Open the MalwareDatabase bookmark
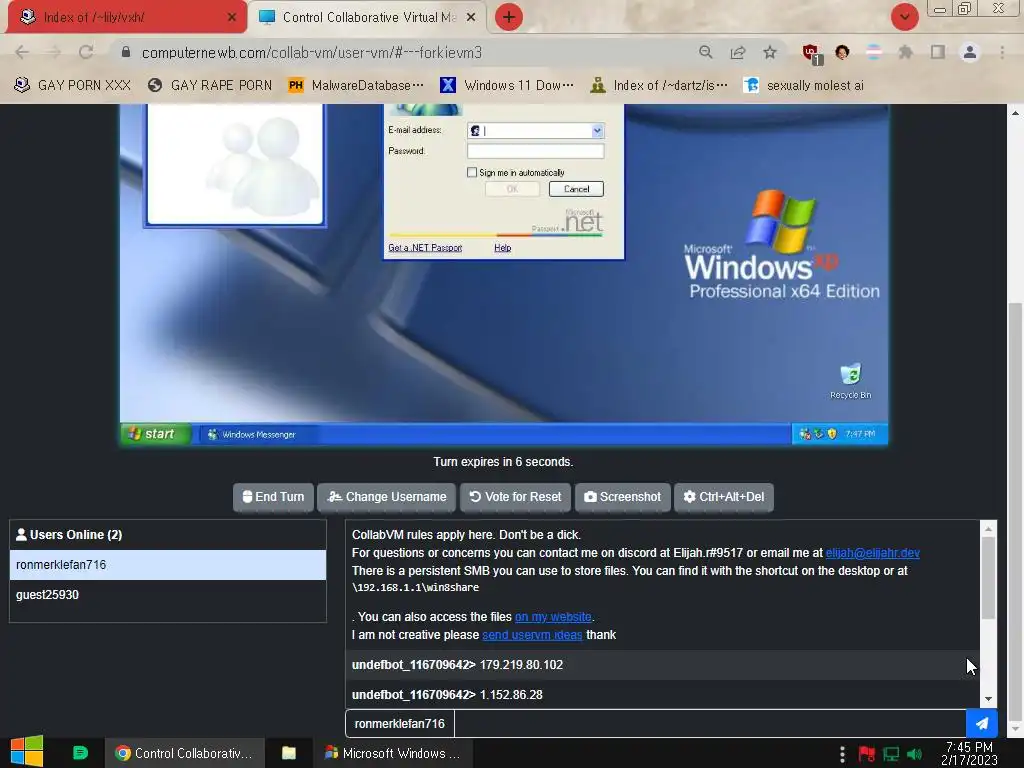The height and width of the screenshot is (768, 1024). pyautogui.click(x=356, y=85)
